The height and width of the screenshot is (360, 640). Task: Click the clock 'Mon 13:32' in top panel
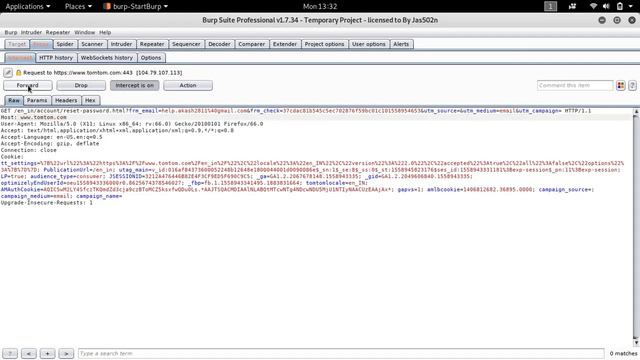pos(320,6)
